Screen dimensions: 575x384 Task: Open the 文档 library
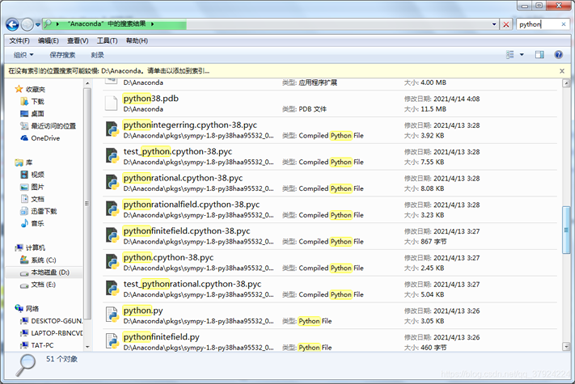[32, 199]
